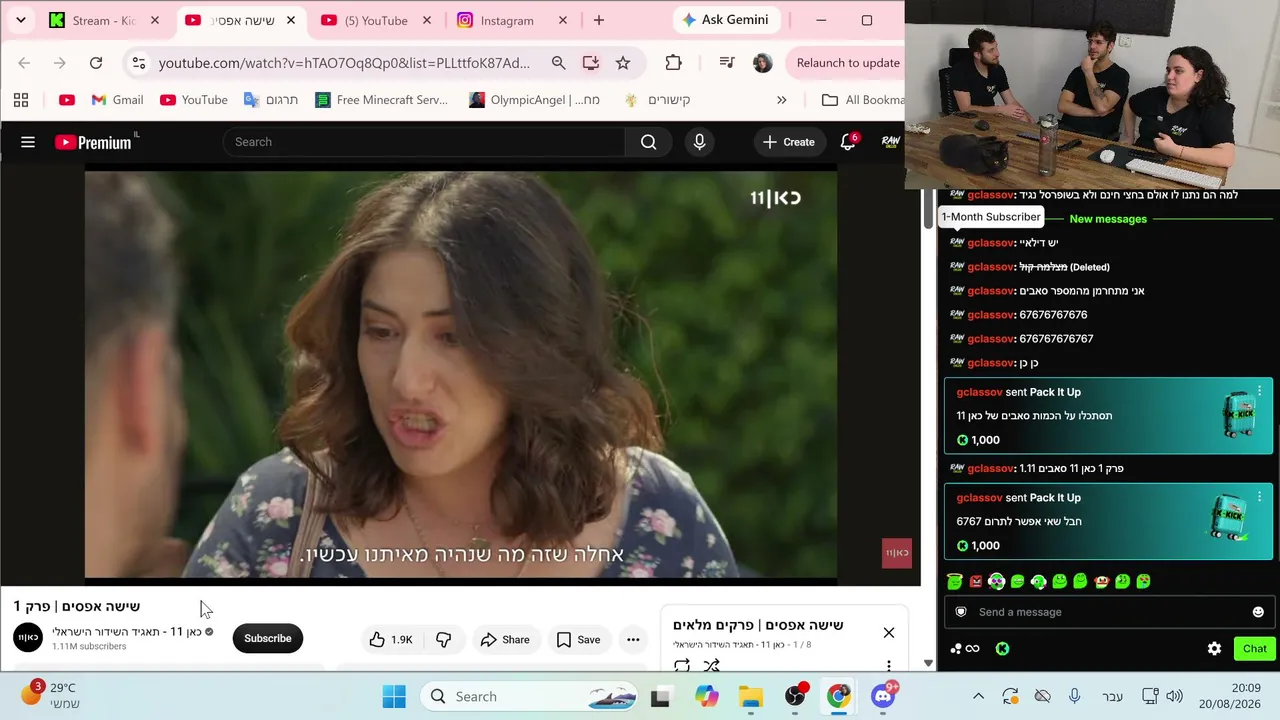Close the playlist panel
Image resolution: width=1280 pixels, height=720 pixels.
pyautogui.click(x=888, y=632)
